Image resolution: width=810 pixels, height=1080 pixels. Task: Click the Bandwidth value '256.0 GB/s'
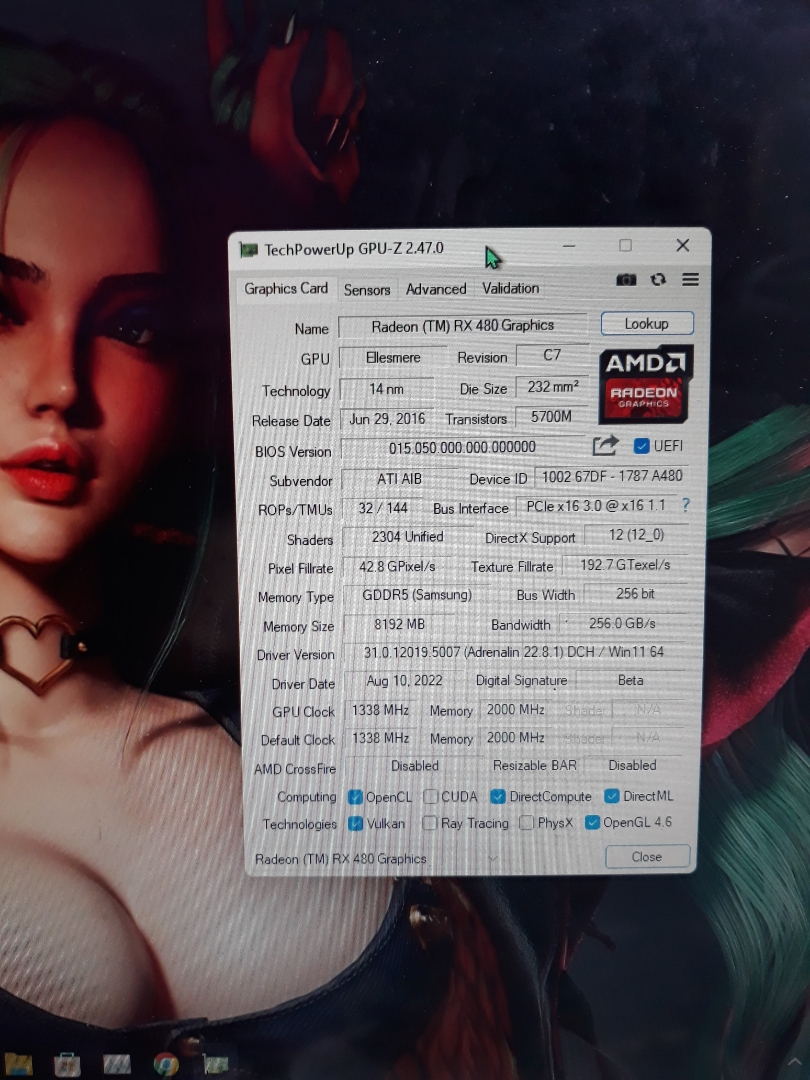click(623, 623)
